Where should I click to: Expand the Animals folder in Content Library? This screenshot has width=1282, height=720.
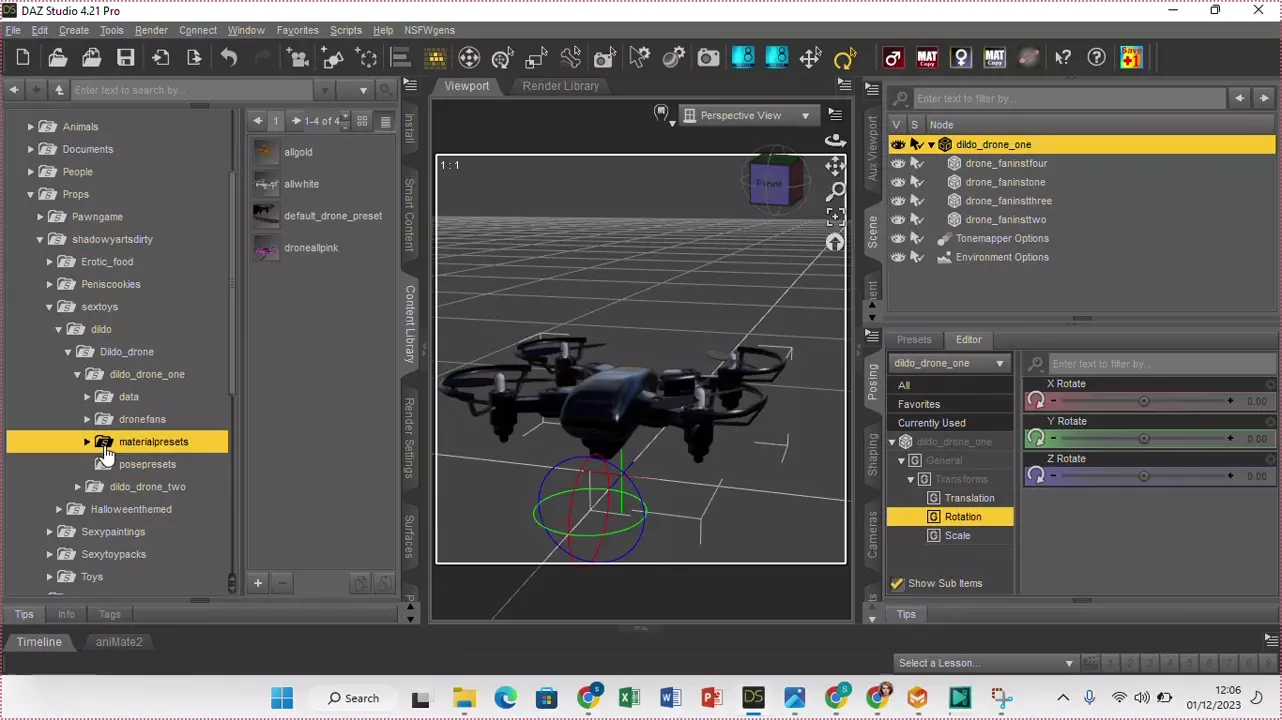point(30,127)
